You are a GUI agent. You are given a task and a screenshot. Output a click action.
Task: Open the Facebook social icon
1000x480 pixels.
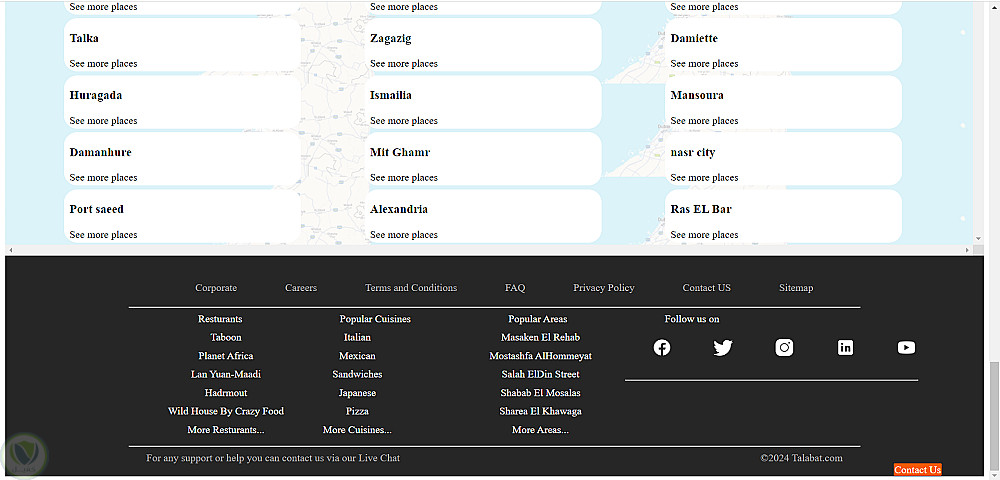[x=662, y=348]
